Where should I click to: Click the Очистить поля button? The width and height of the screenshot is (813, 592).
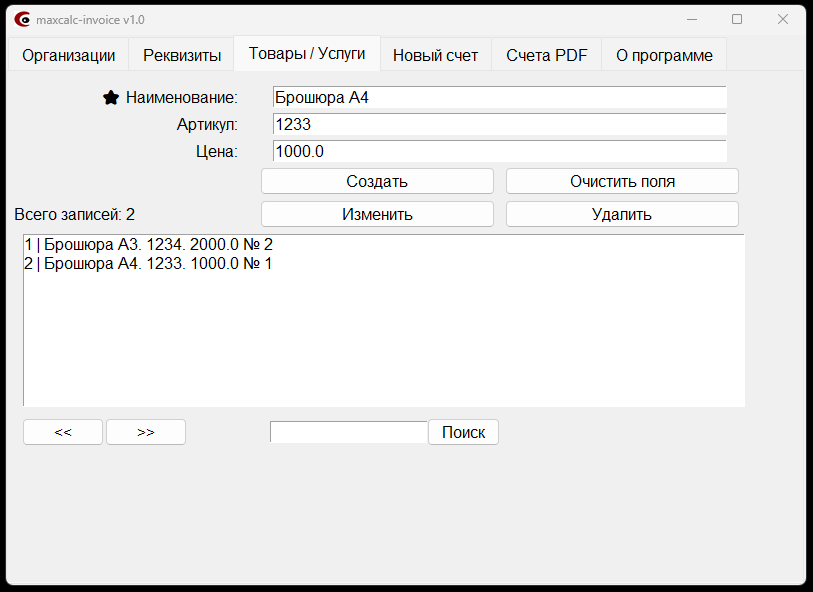click(x=622, y=181)
